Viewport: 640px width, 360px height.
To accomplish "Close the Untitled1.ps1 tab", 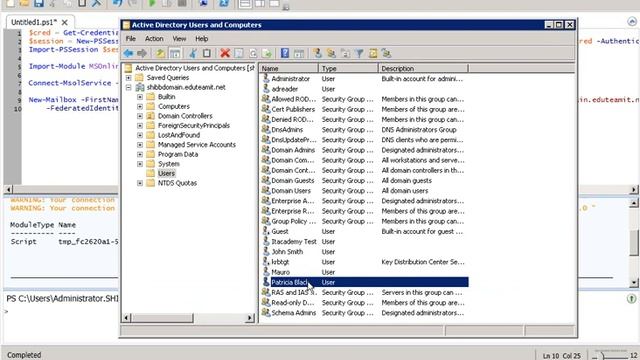I will pos(64,22).
